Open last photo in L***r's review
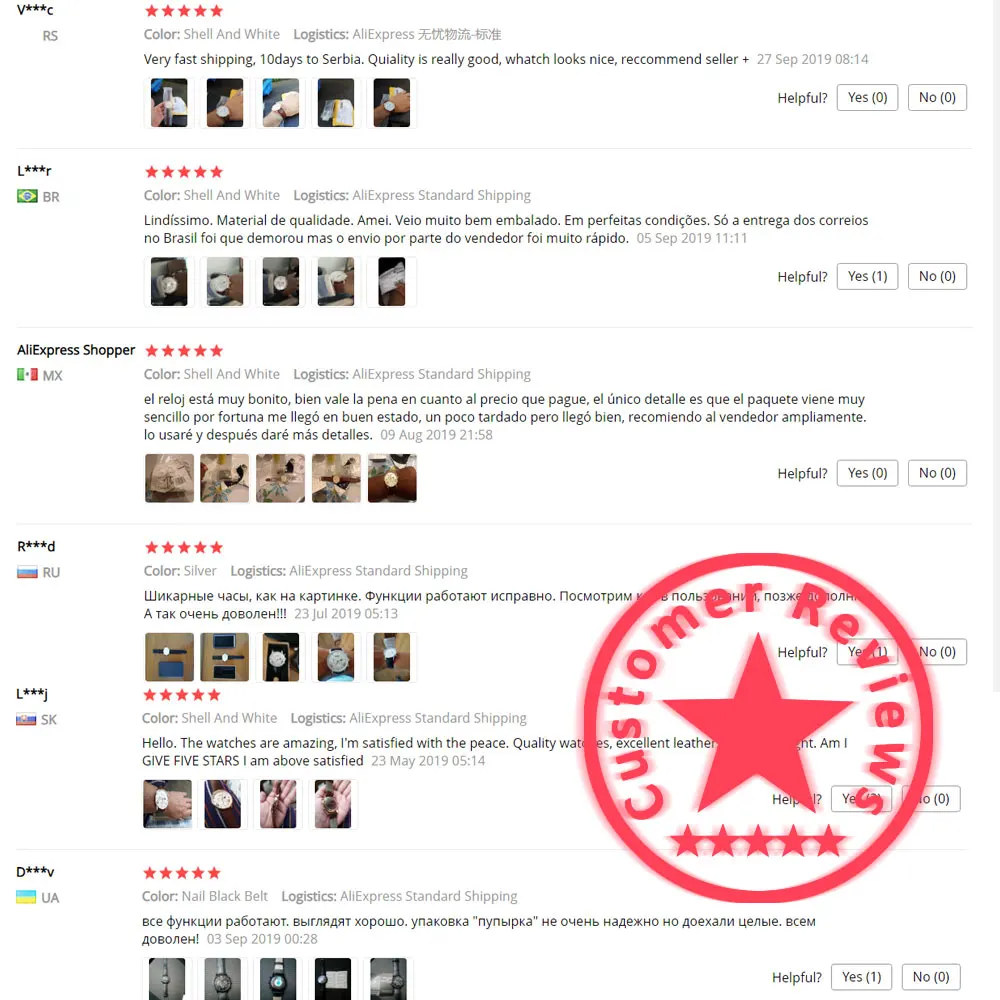 (x=392, y=282)
